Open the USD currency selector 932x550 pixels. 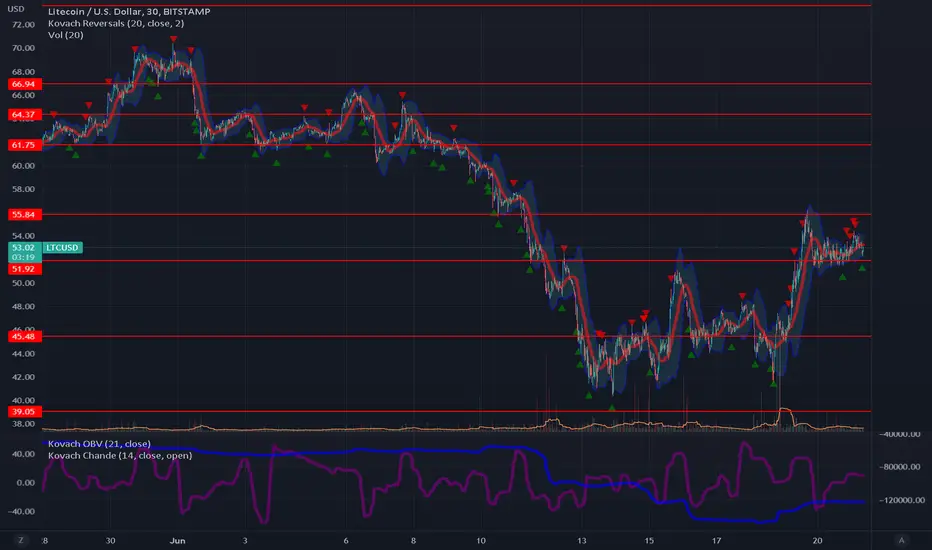click(x=15, y=9)
